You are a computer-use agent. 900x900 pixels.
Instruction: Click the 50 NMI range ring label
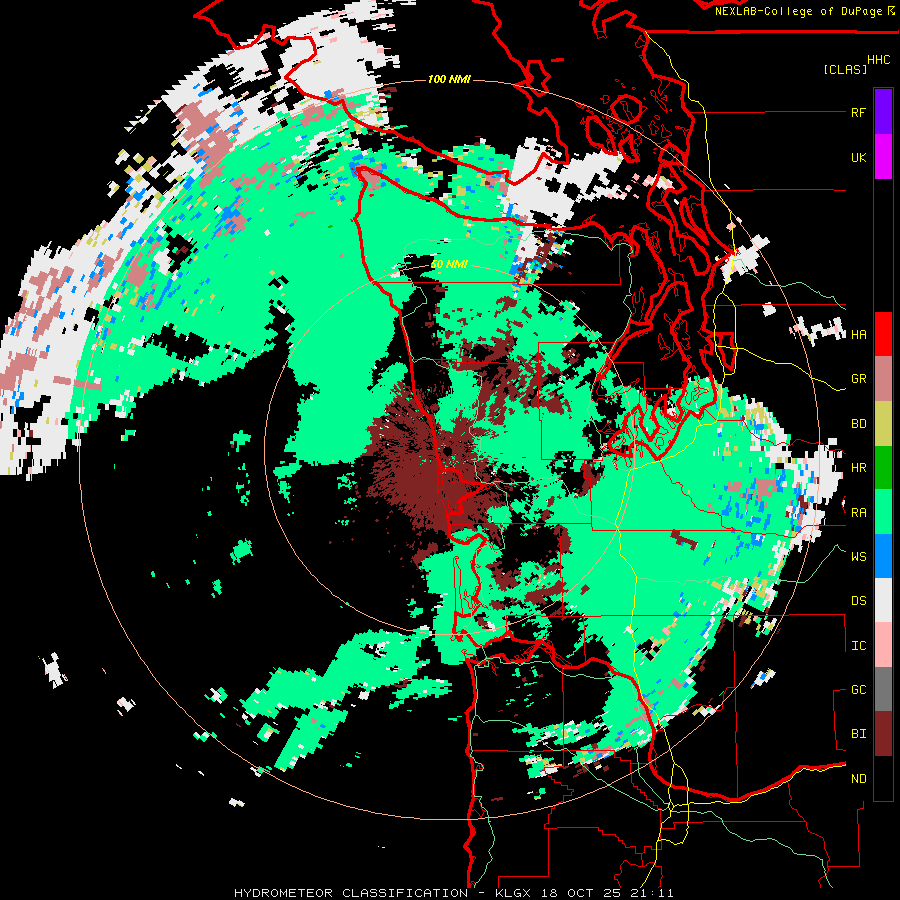click(x=449, y=264)
